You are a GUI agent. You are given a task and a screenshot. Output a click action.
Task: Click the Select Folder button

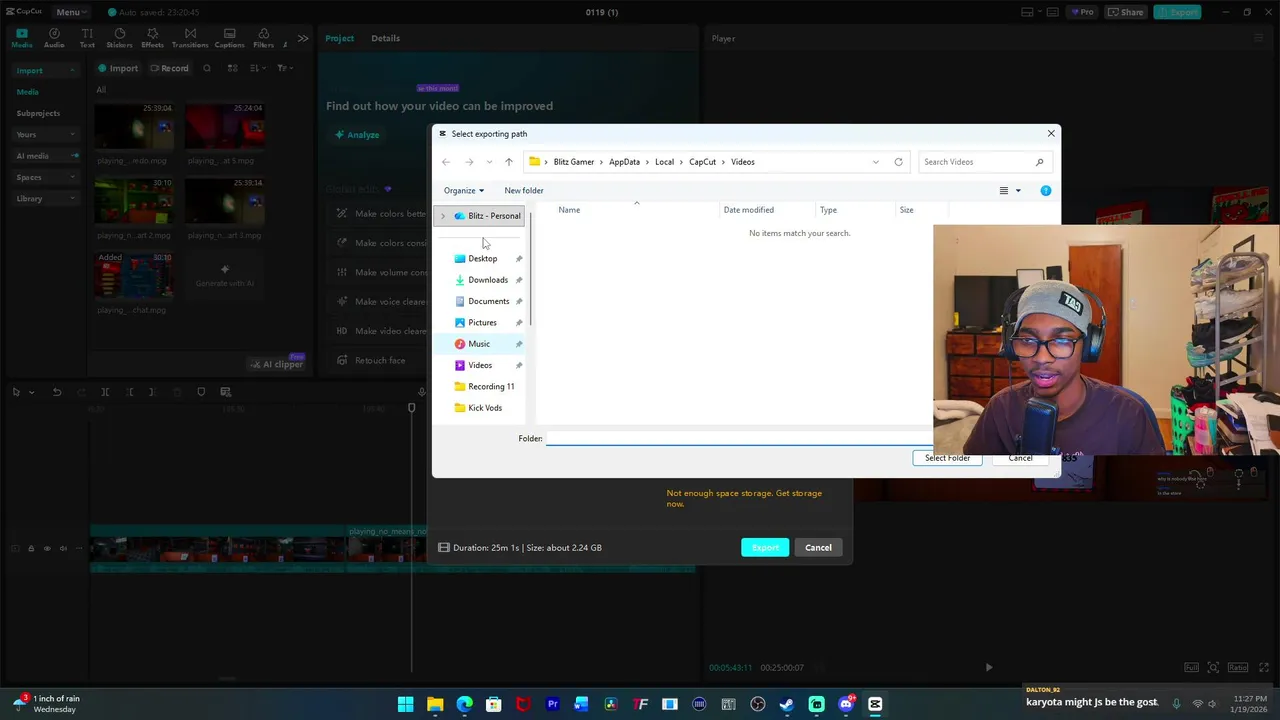(x=947, y=458)
